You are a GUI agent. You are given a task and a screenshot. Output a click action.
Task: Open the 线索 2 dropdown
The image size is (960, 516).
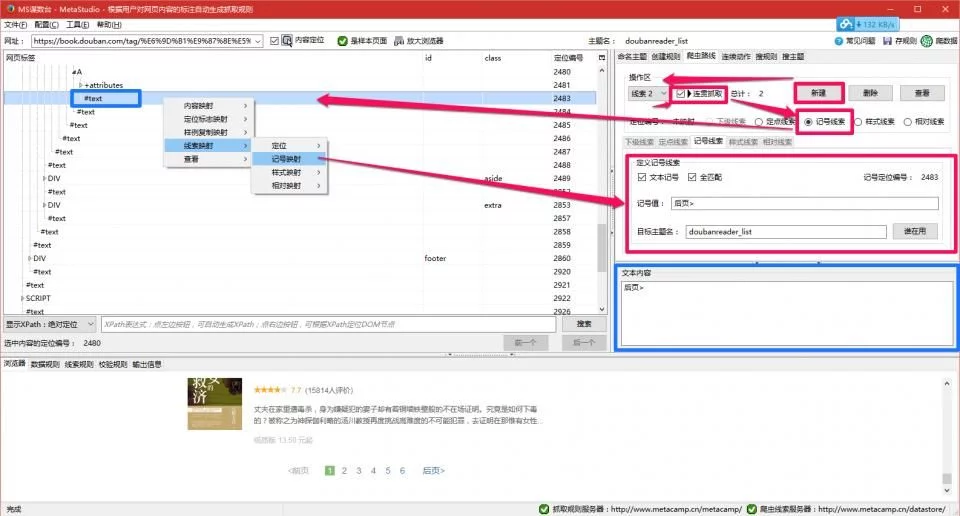pyautogui.click(x=648, y=94)
